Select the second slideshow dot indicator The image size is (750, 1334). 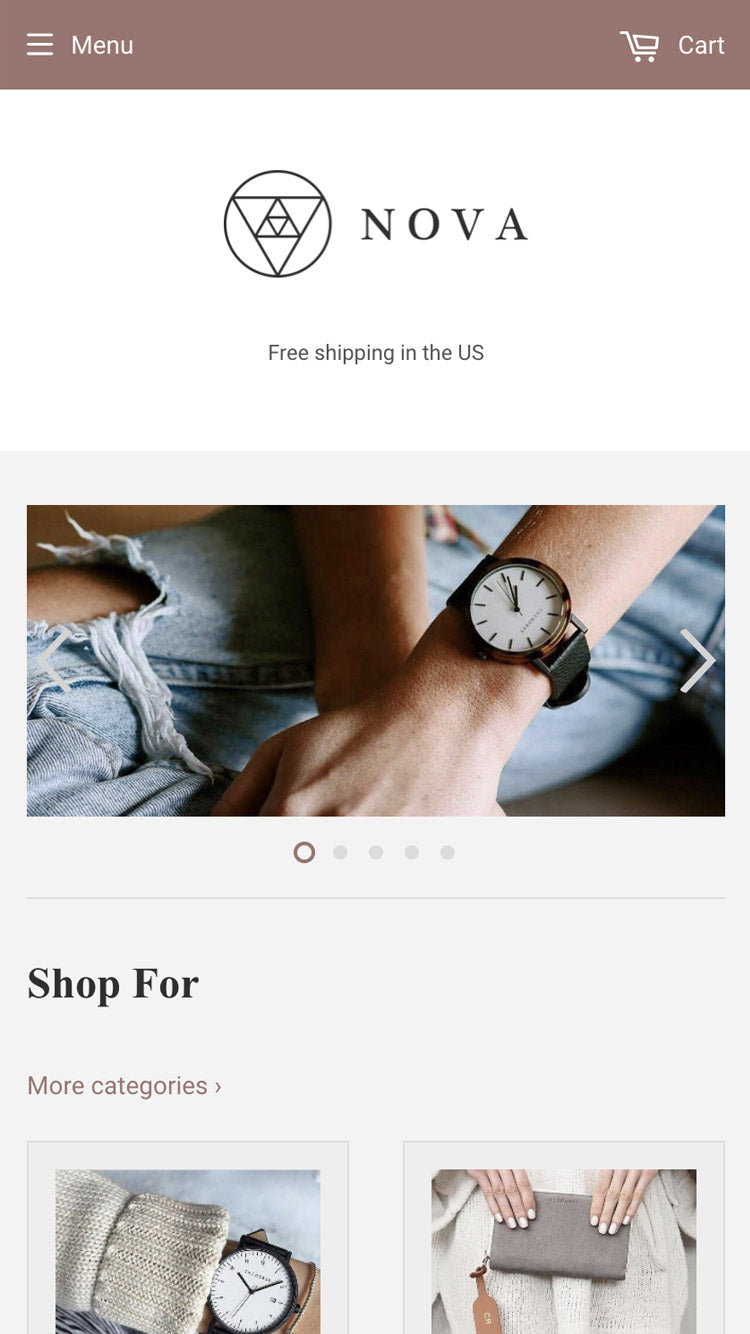[340, 852]
